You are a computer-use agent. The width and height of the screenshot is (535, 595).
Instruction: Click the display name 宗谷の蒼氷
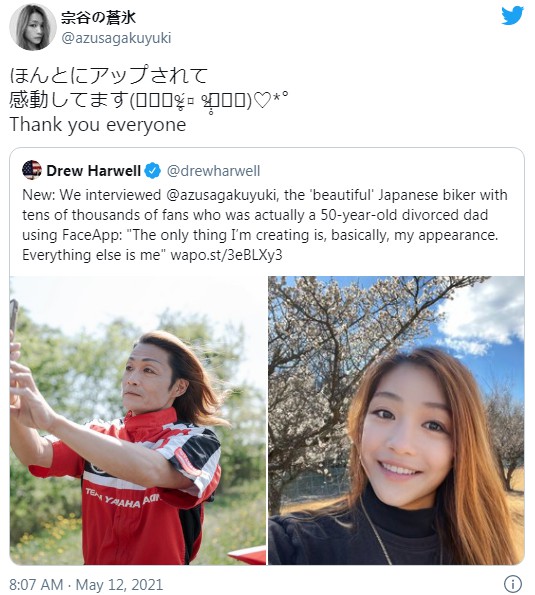[98, 17]
